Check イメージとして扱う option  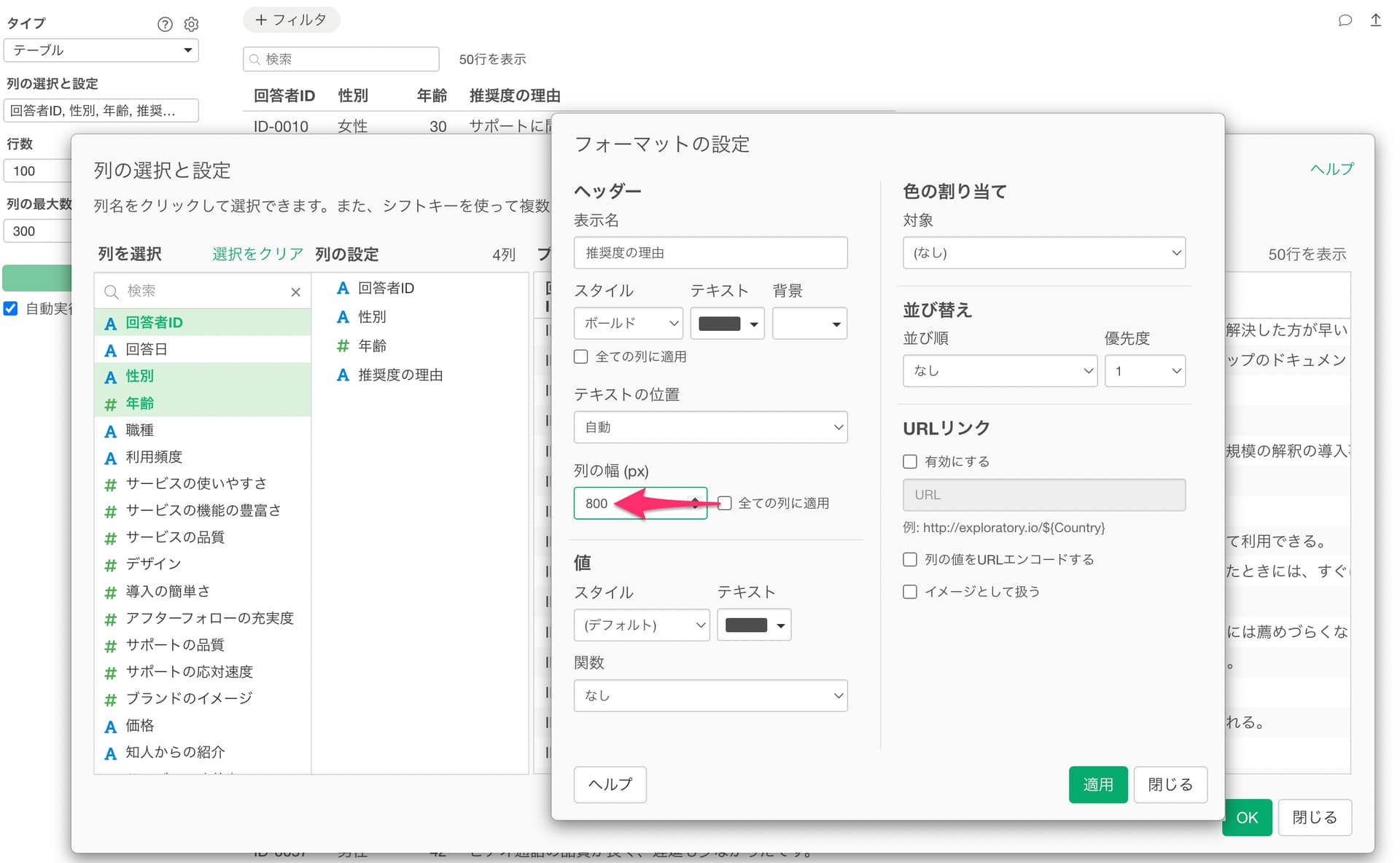(x=909, y=591)
